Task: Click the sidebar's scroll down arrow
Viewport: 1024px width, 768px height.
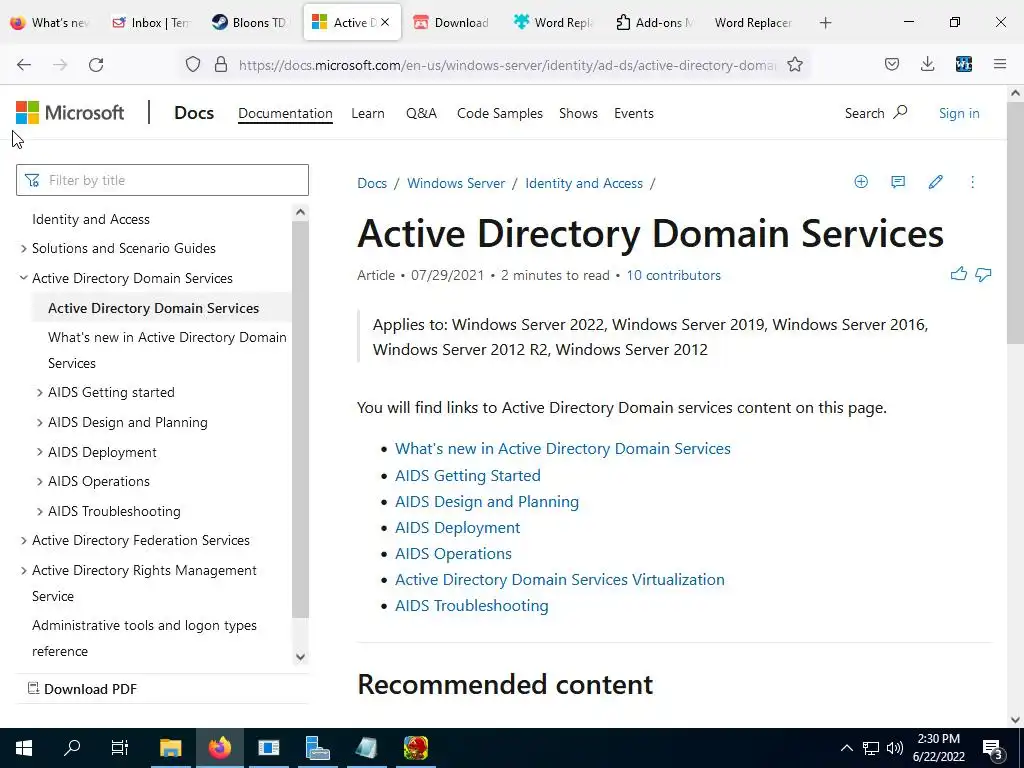Action: [300, 657]
